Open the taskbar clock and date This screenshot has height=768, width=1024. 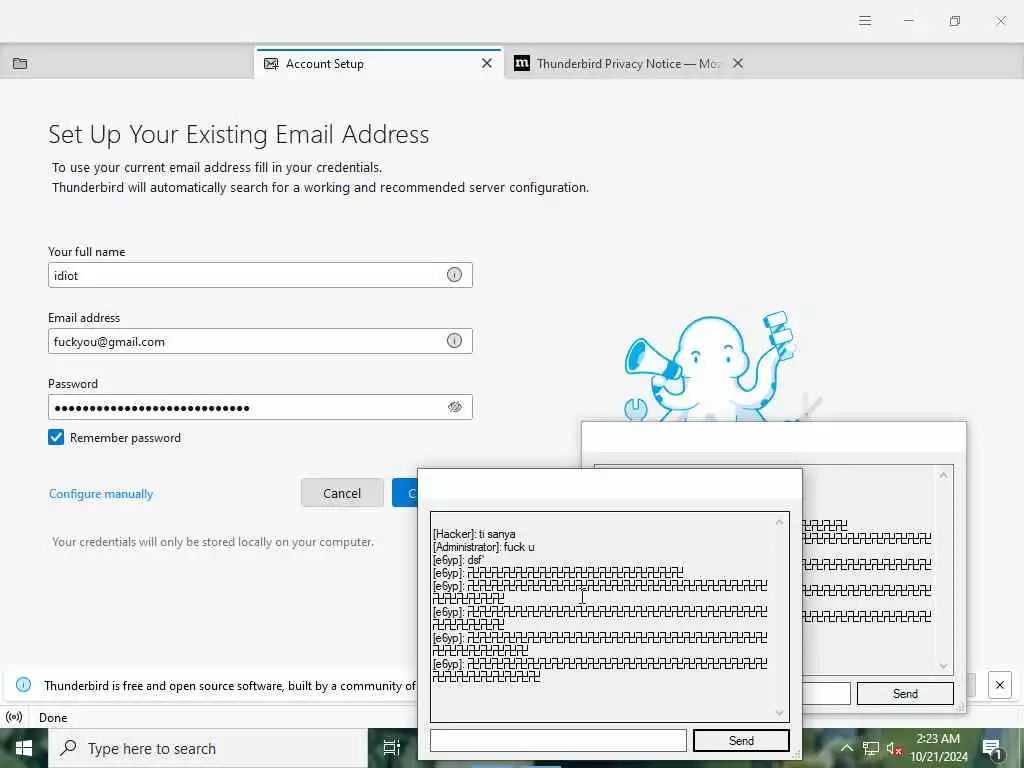click(x=938, y=748)
